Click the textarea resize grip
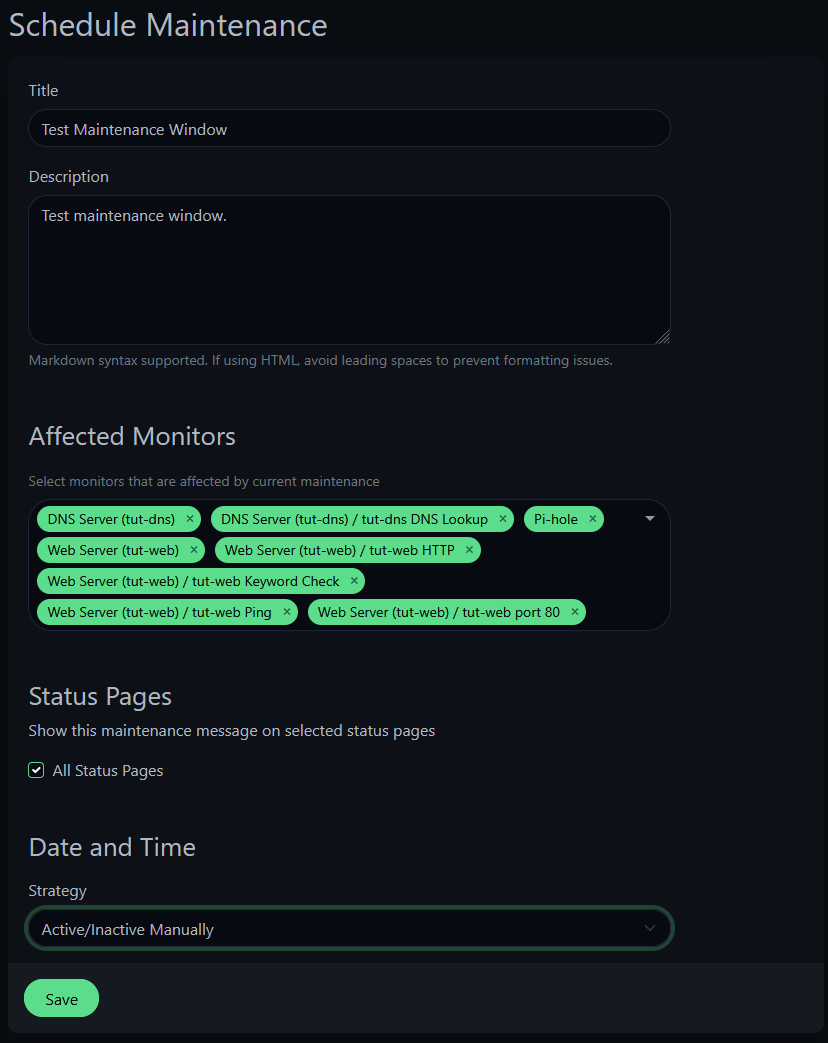 click(x=663, y=337)
